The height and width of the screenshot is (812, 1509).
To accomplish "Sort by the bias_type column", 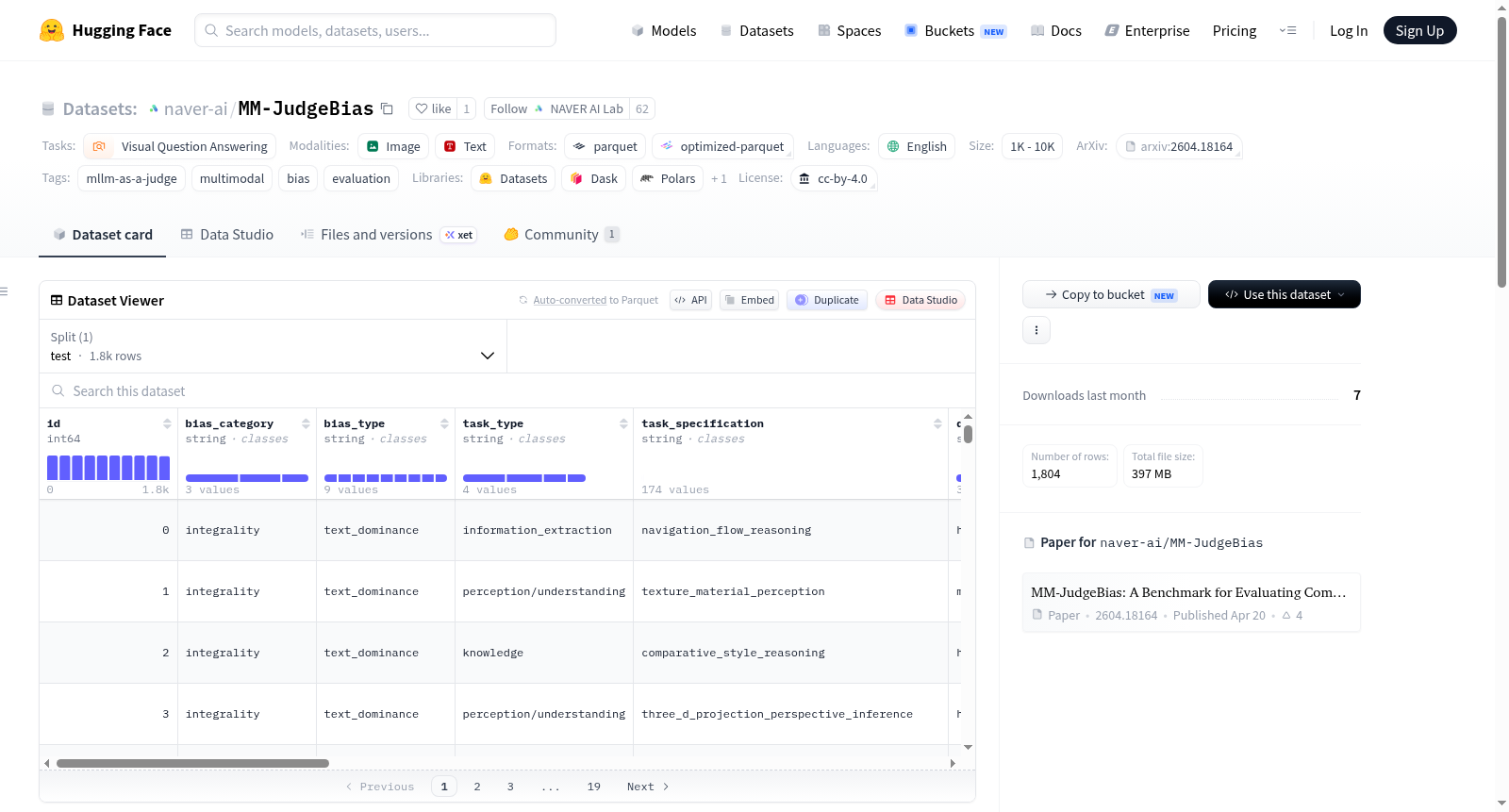I will [444, 423].
